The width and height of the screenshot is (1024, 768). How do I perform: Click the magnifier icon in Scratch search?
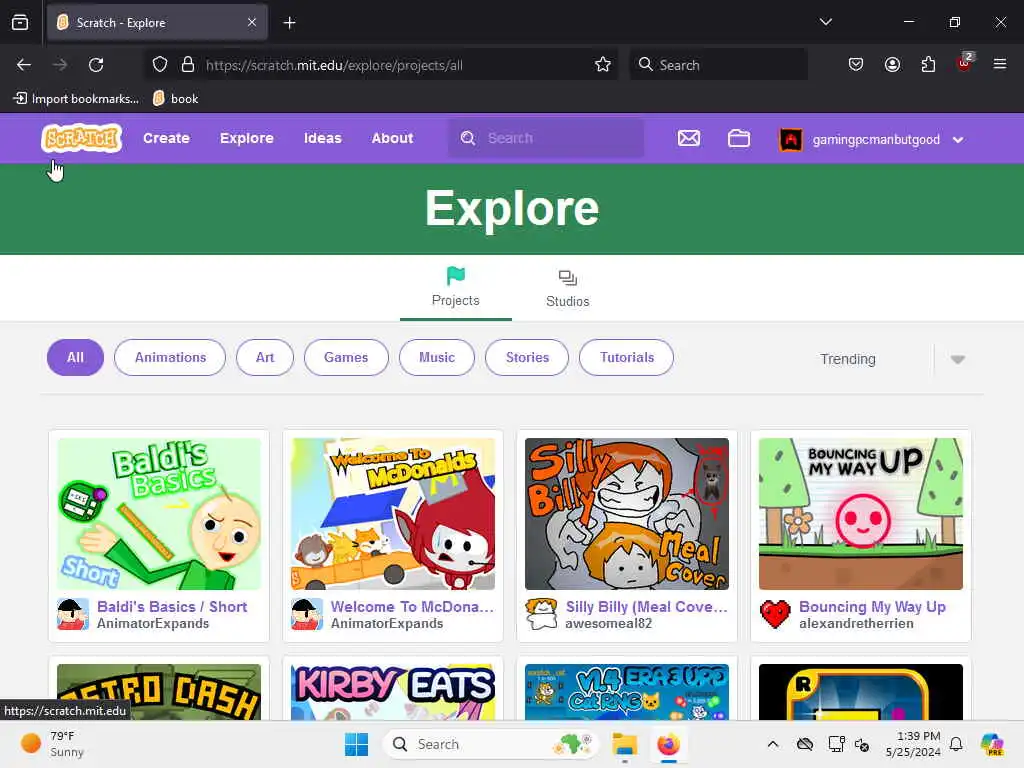pyautogui.click(x=468, y=138)
